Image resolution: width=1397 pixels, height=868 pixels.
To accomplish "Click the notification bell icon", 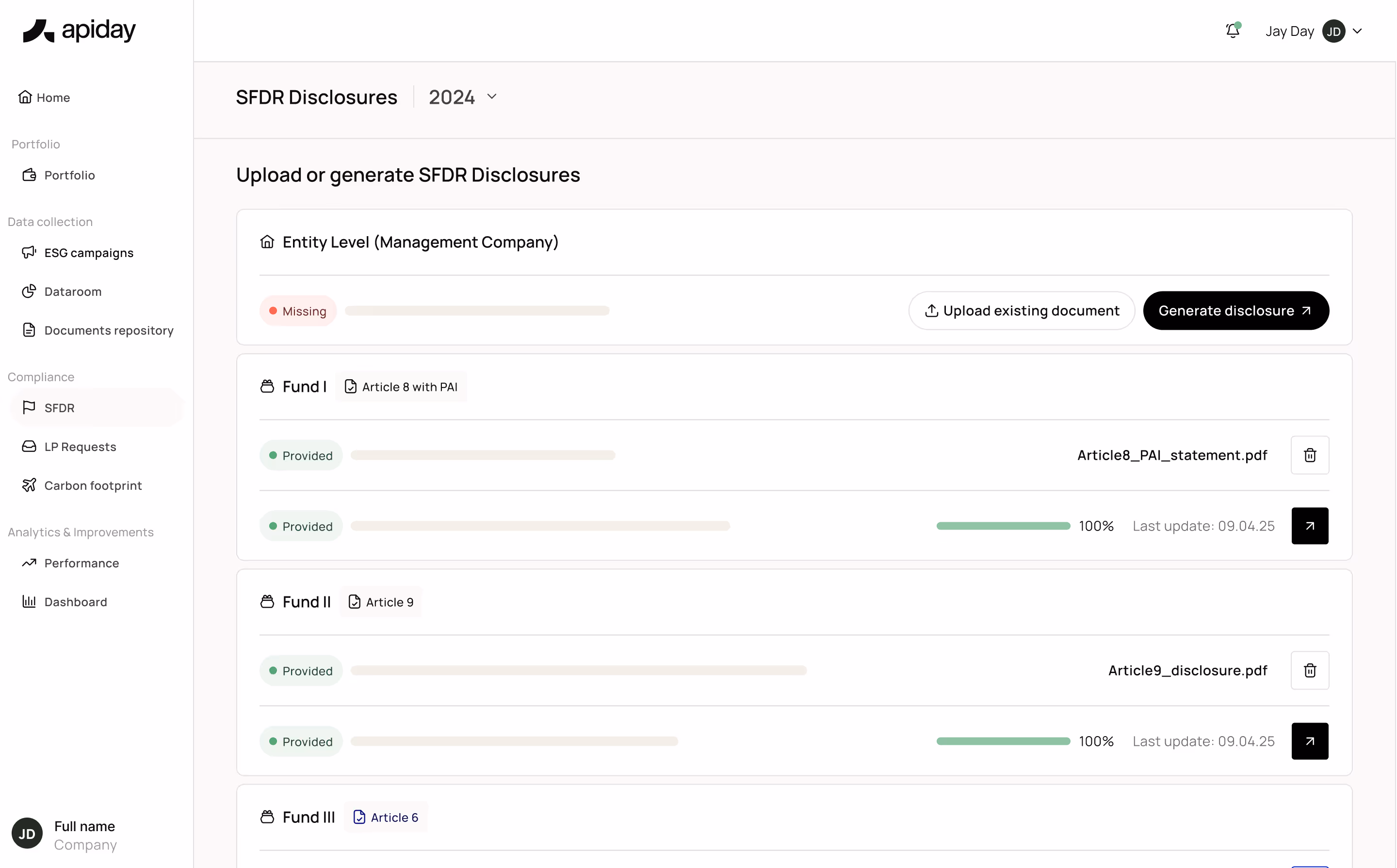I will click(x=1232, y=31).
